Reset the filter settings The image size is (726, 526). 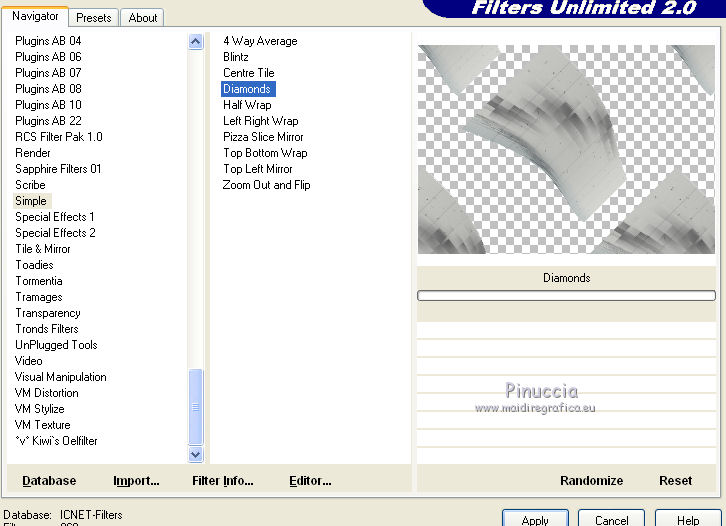676,481
